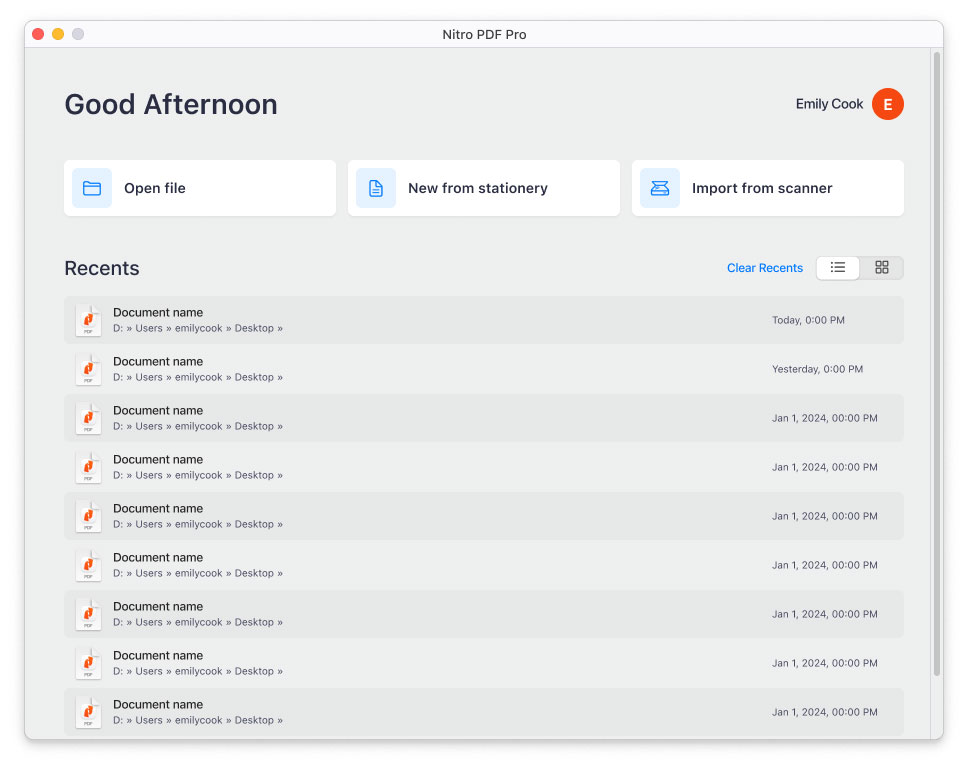Screen dimensions: 968x768
Task: Click the page icon on New from stationery
Action: [376, 188]
